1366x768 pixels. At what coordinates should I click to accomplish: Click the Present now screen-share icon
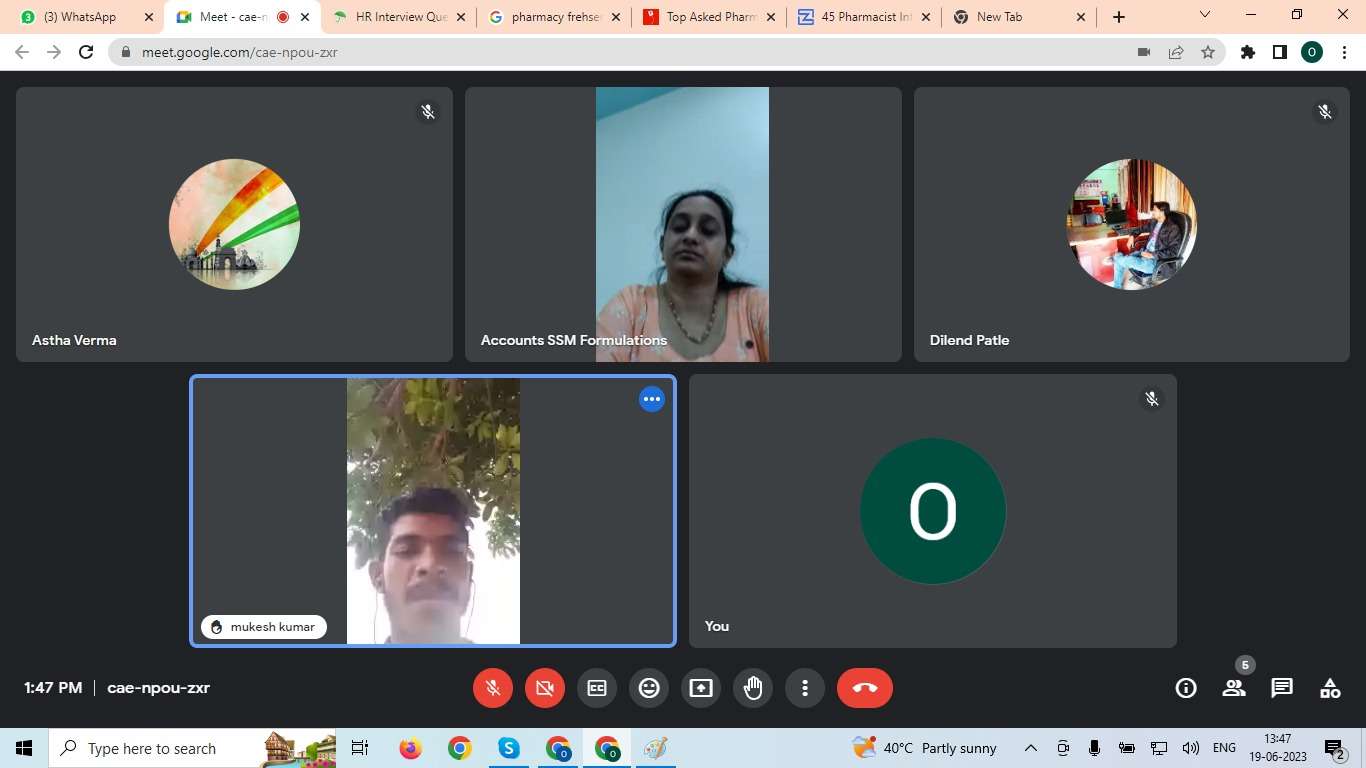[701, 688]
